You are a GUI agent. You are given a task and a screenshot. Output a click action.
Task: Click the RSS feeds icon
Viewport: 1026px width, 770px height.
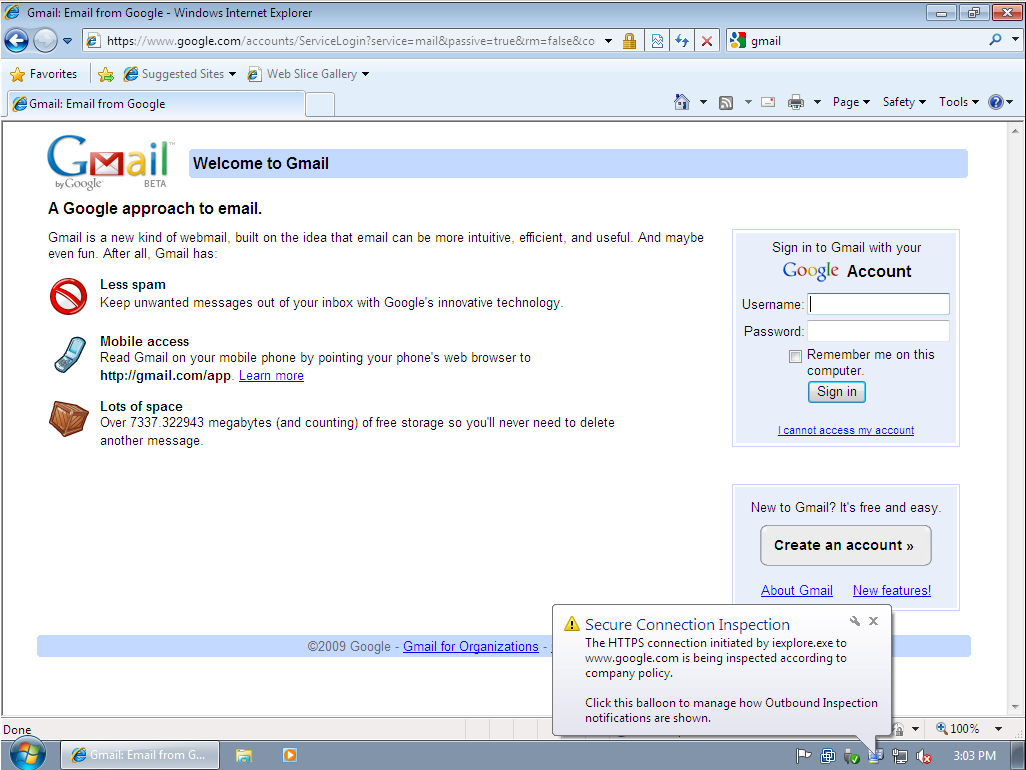[726, 102]
